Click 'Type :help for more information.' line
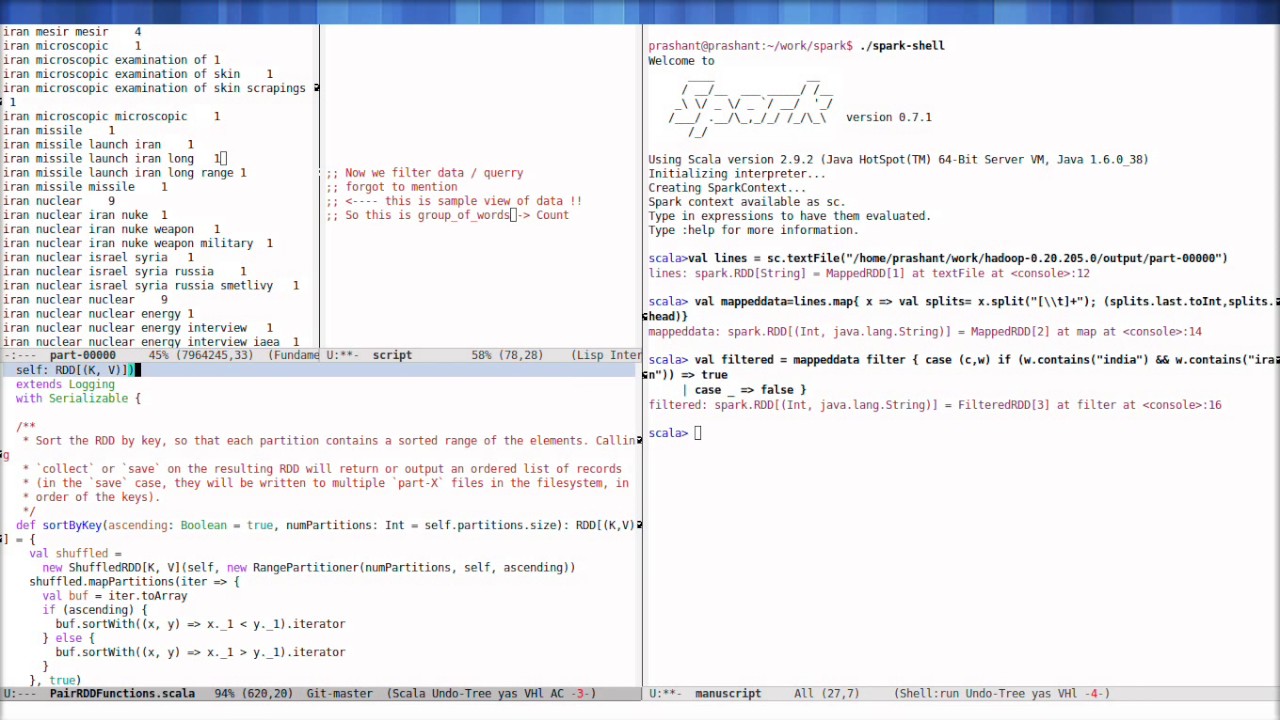 click(x=753, y=230)
